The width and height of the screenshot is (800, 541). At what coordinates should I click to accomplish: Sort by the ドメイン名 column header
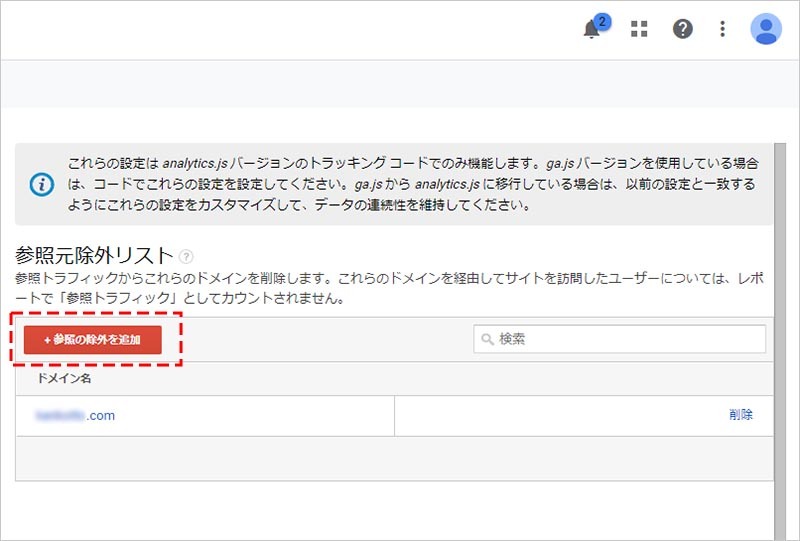click(x=65, y=379)
